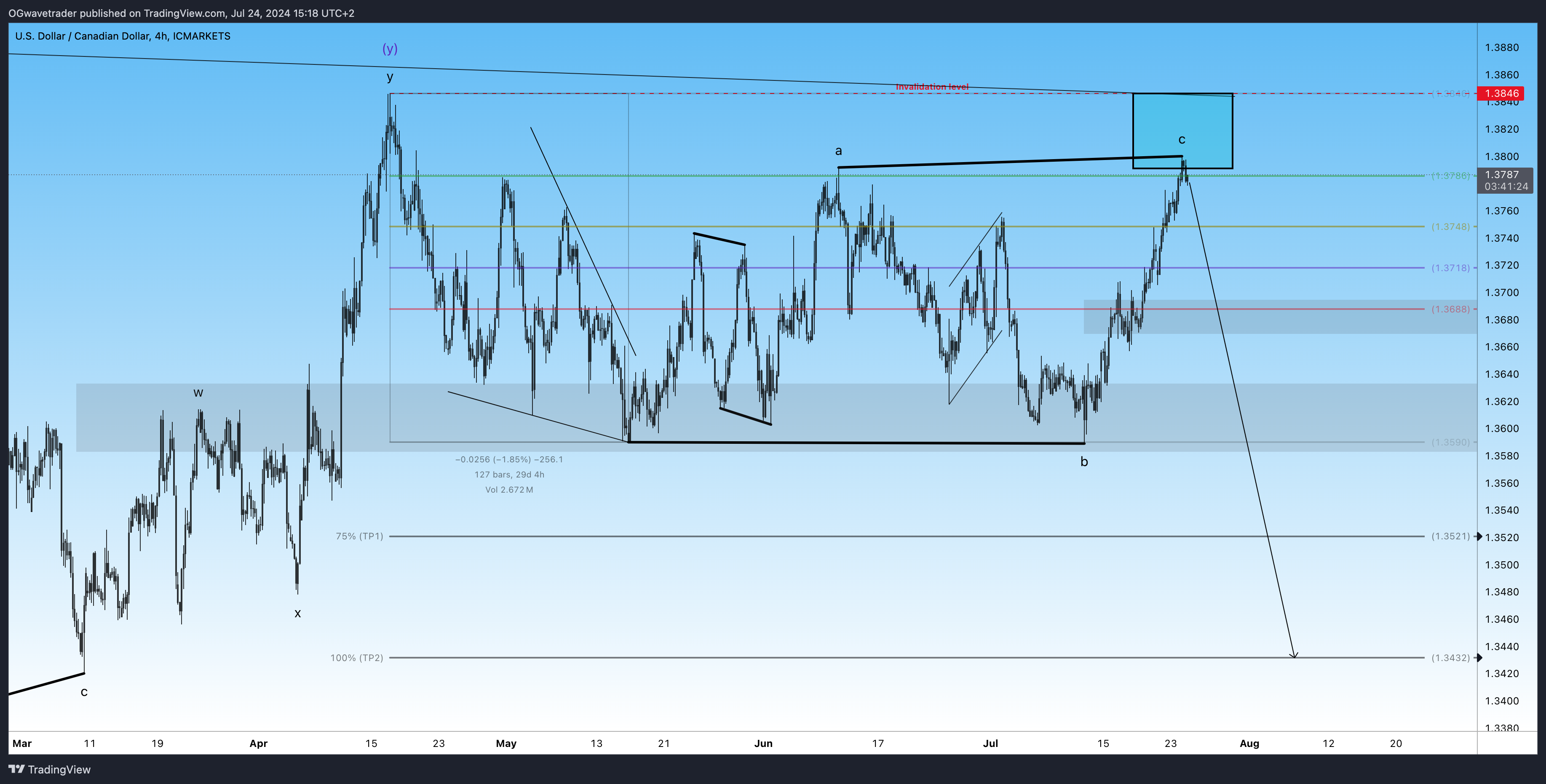The height and width of the screenshot is (784, 1546).
Task: Select the blue target box near the c label
Action: tap(1182, 131)
